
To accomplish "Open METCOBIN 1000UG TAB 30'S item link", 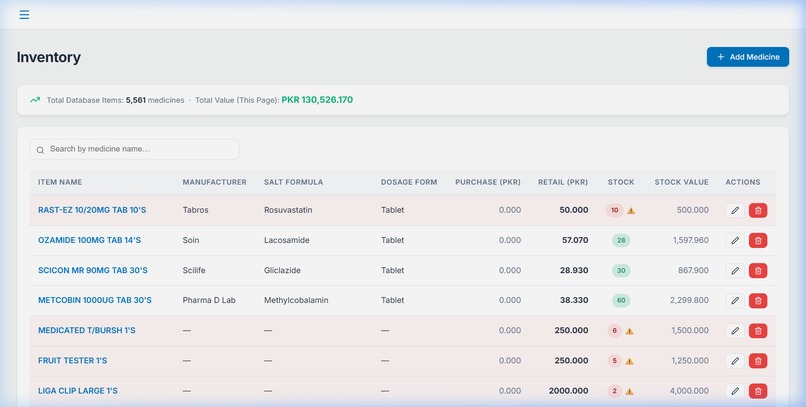I will [x=95, y=300].
